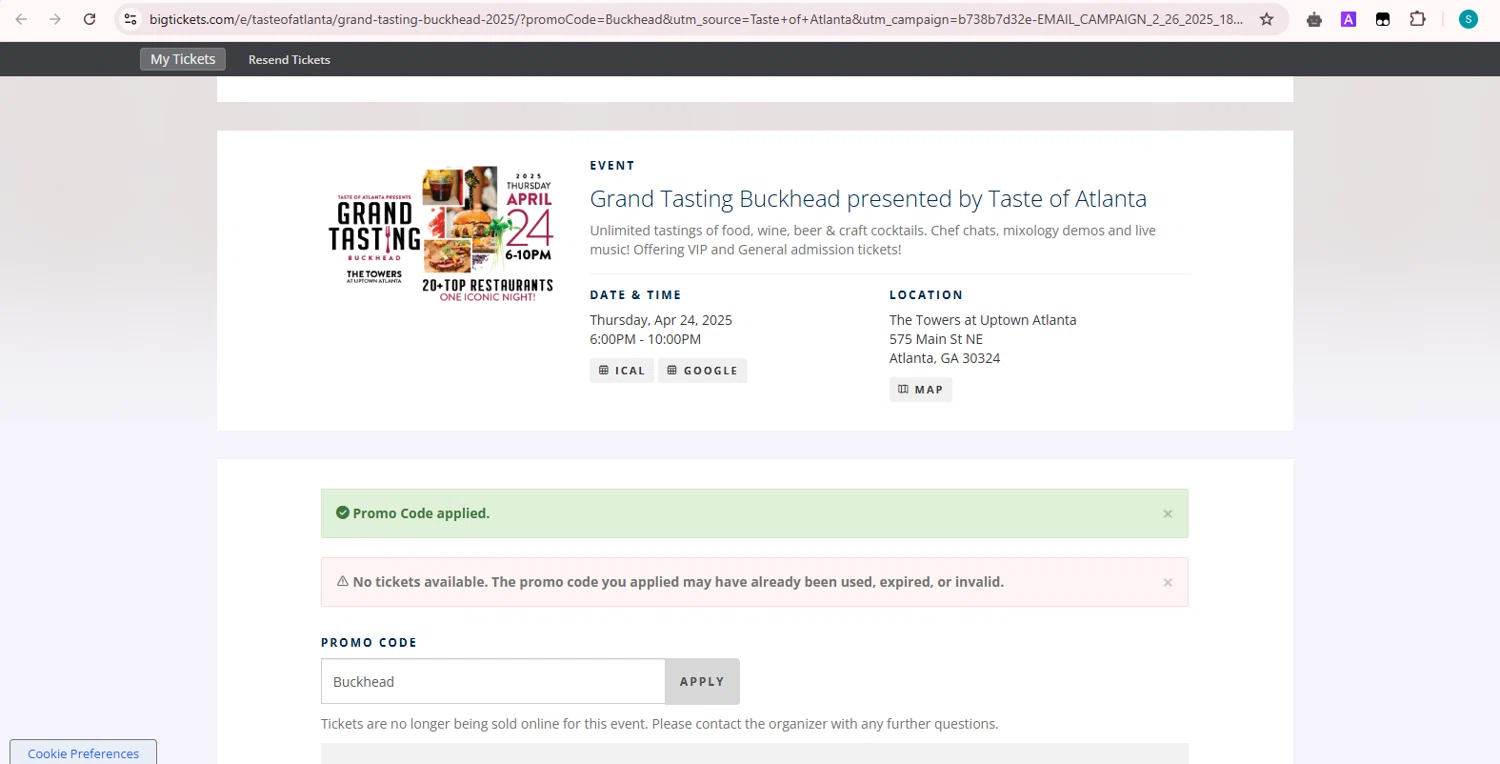Click the 'LOCATION' heading
Image resolution: width=1500 pixels, height=764 pixels.
[x=926, y=295]
